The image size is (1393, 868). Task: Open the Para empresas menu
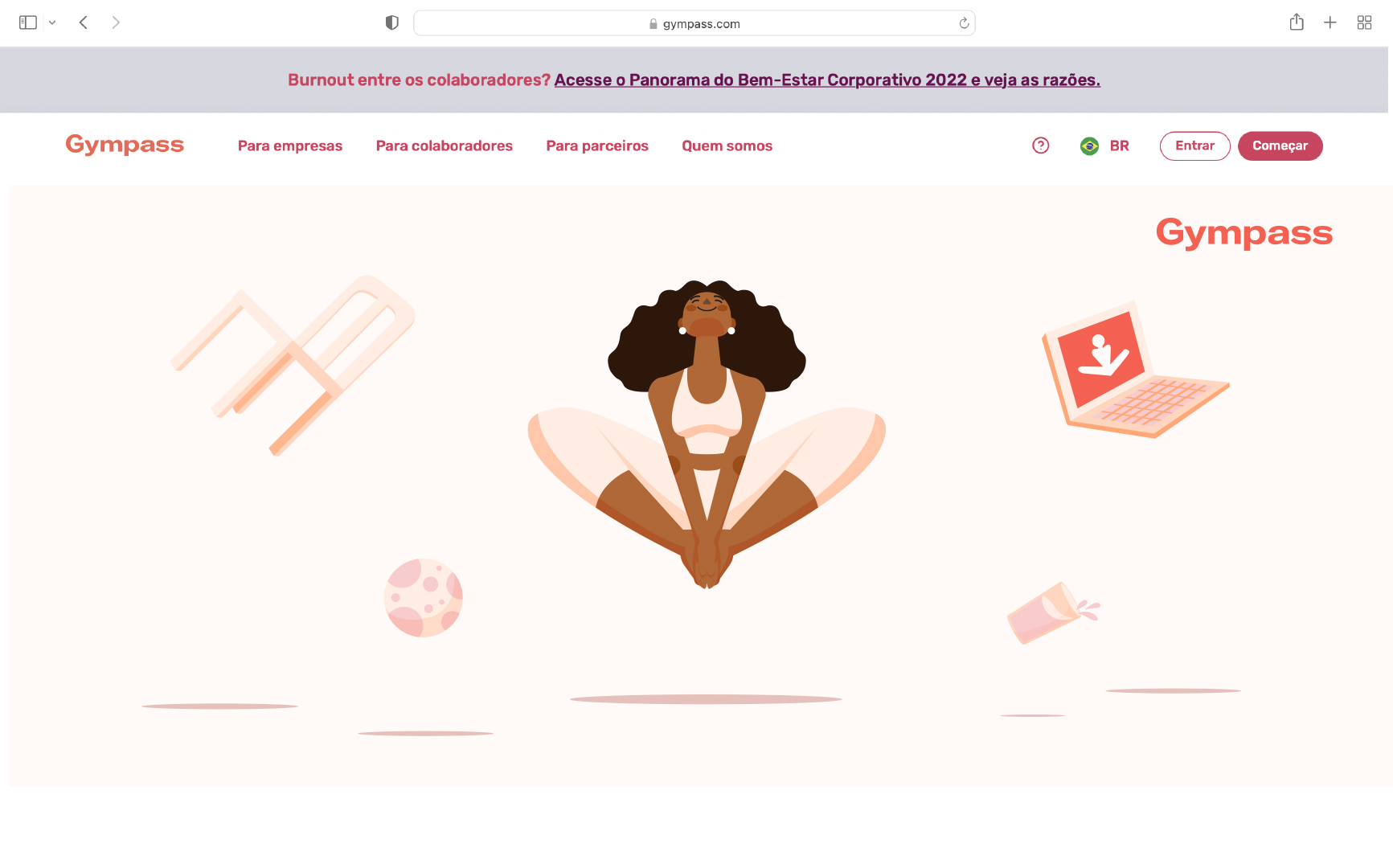pyautogui.click(x=290, y=146)
